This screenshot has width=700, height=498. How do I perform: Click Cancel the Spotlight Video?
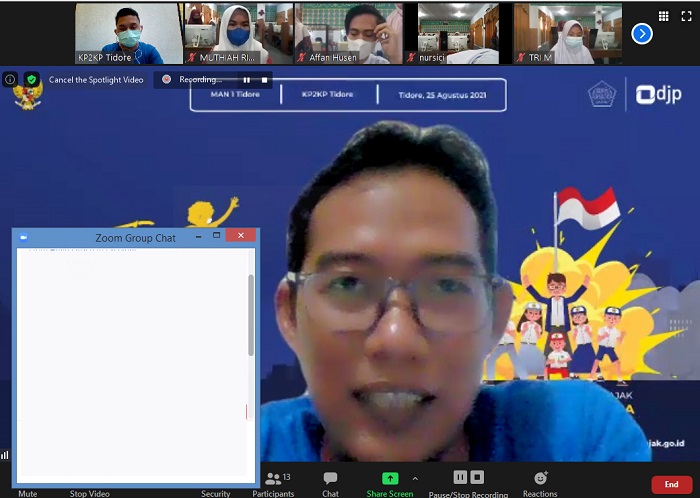pyautogui.click(x=96, y=79)
